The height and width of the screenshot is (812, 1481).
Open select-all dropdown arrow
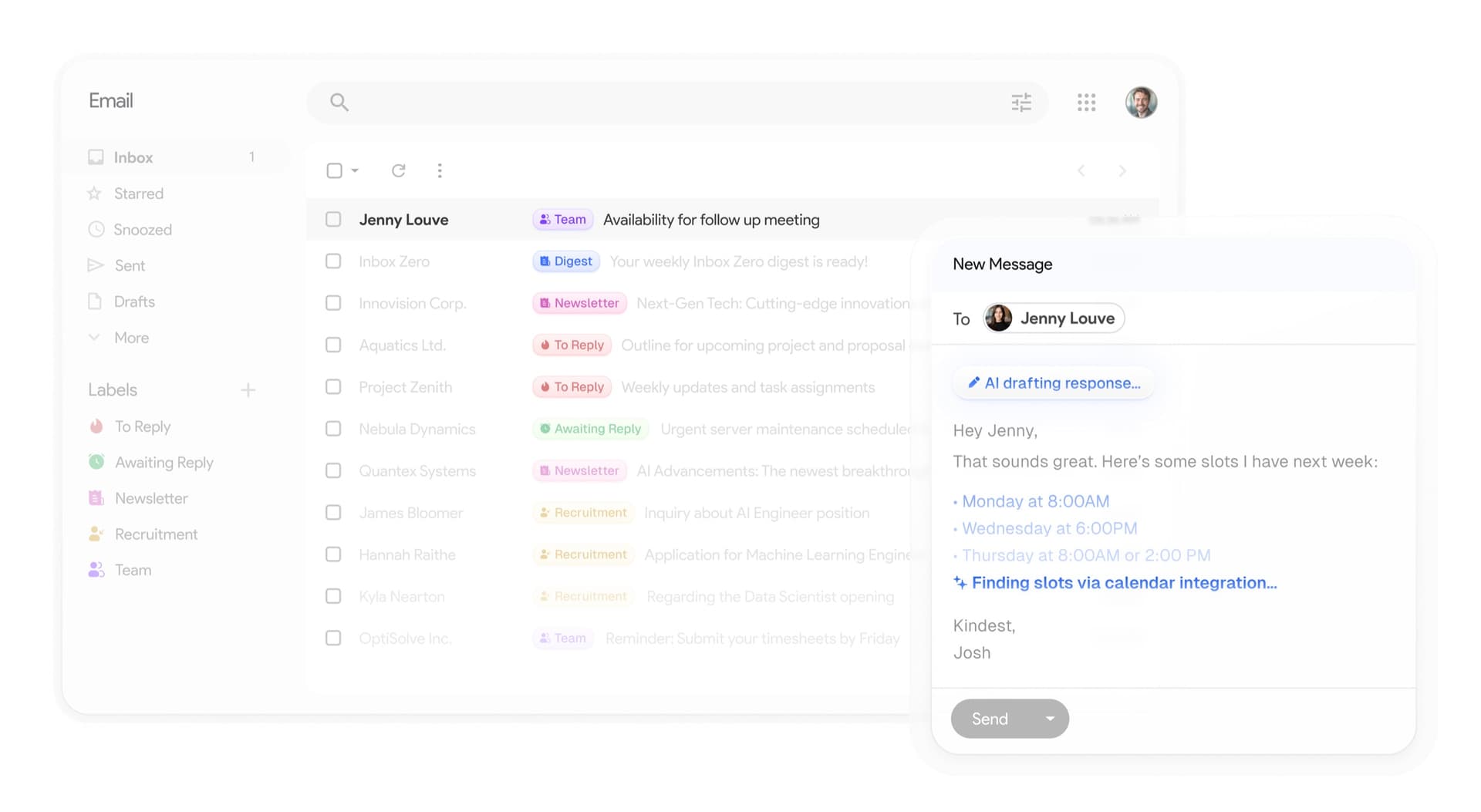tap(355, 170)
